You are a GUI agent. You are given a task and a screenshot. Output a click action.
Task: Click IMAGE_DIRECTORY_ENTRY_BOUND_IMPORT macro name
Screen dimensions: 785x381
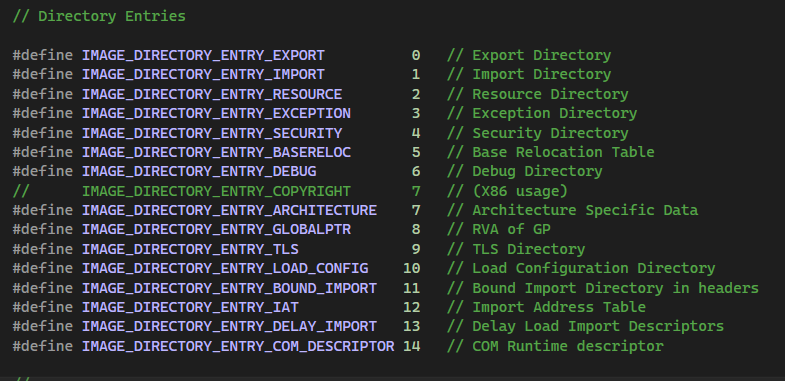[x=229, y=288]
